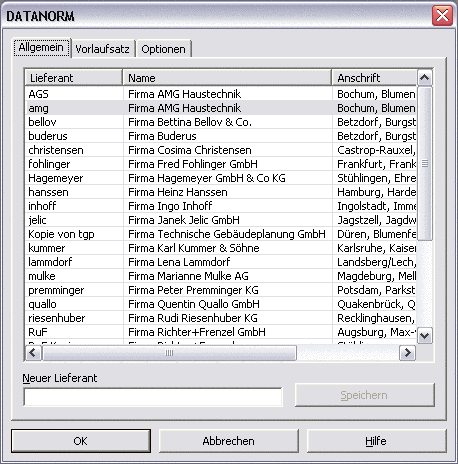
Task: Select the premminger supplier row
Action: pyautogui.click(x=221, y=290)
